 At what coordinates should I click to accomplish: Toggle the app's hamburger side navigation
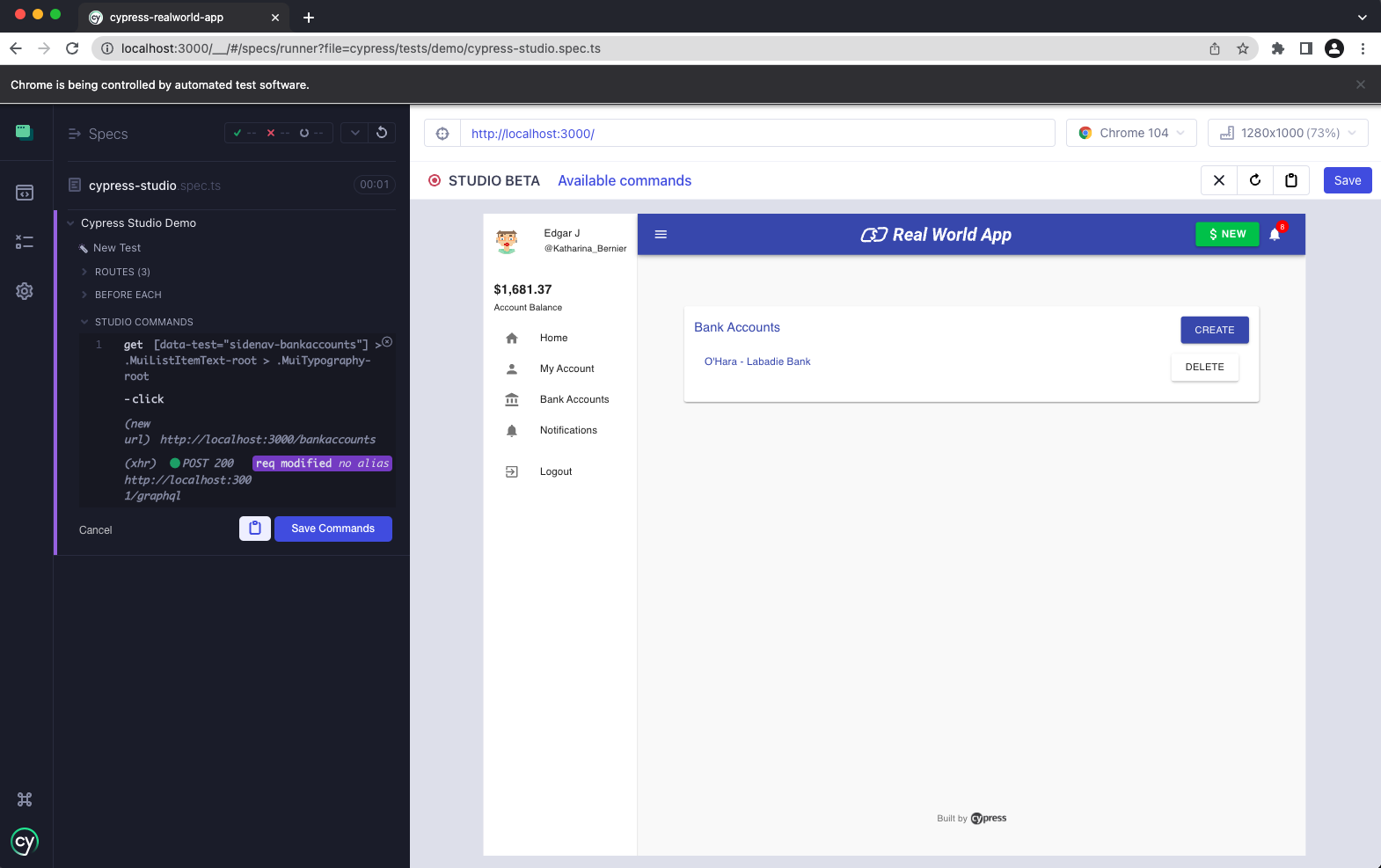tap(661, 235)
